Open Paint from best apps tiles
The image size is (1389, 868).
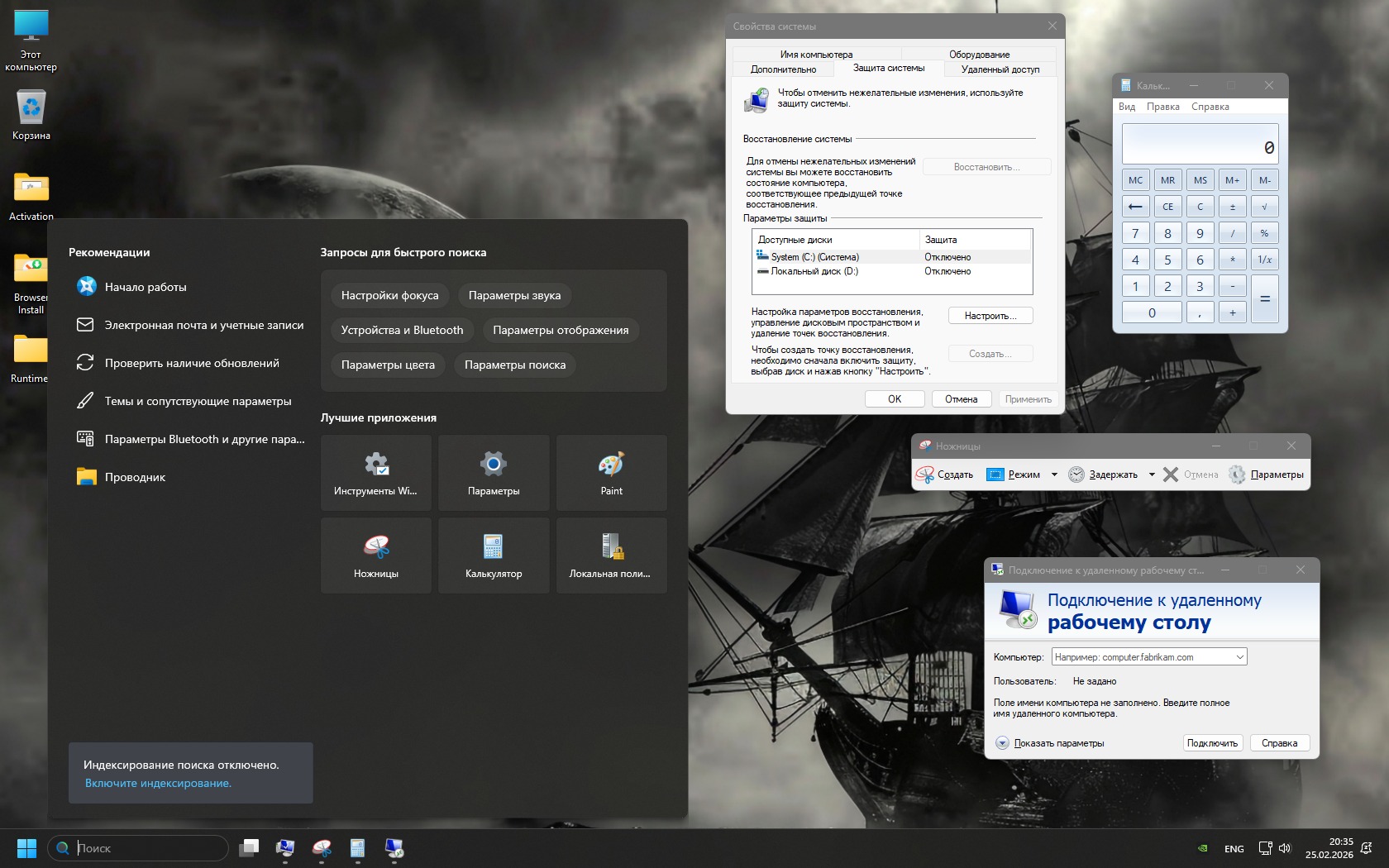(x=611, y=473)
